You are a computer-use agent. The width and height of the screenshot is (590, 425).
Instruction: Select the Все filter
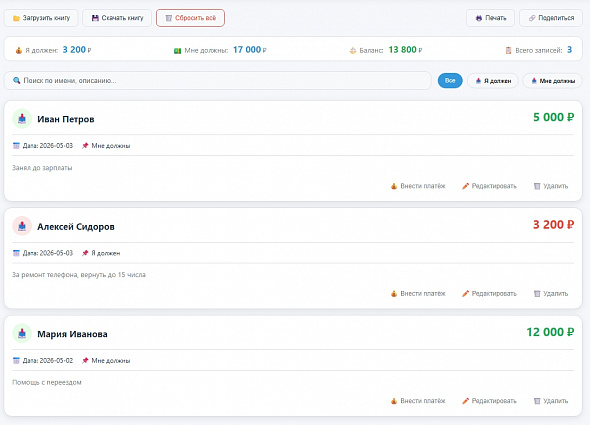tap(450, 81)
